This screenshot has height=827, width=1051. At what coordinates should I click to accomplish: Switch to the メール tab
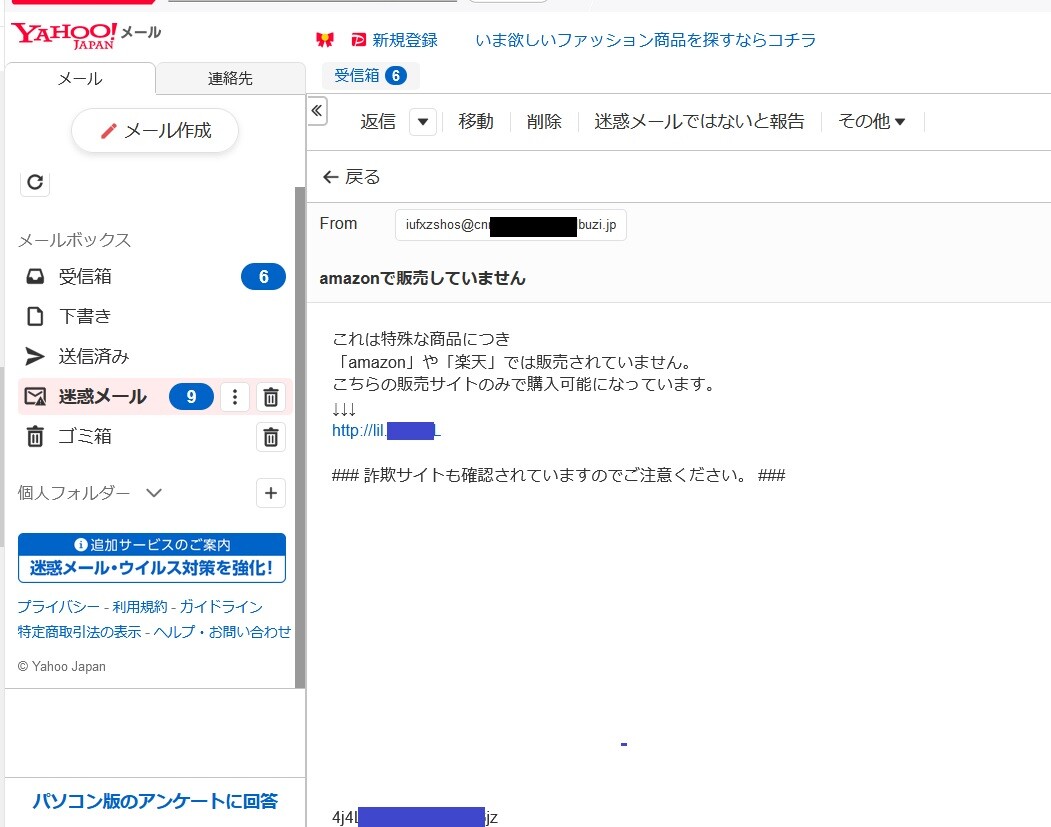(x=80, y=78)
